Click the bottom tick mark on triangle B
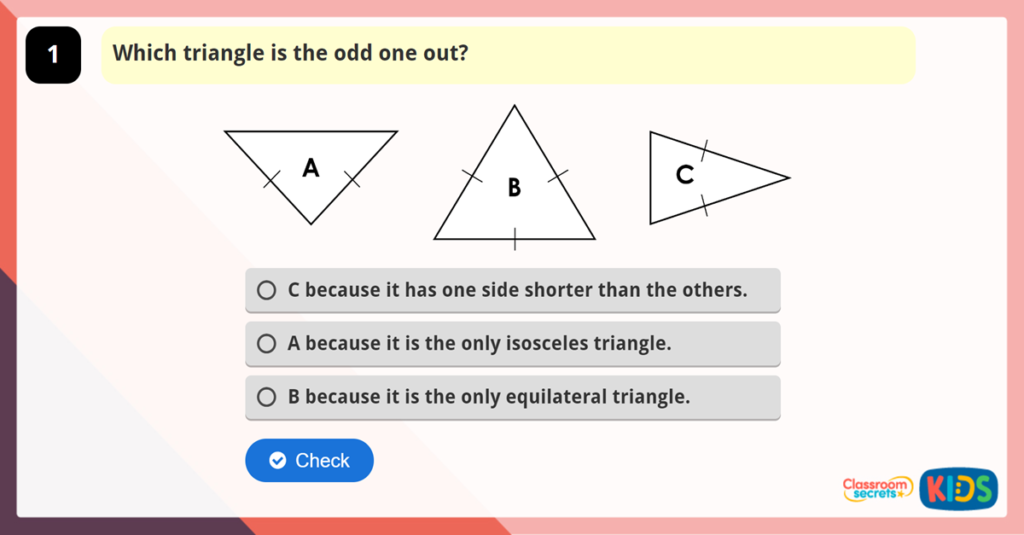The width and height of the screenshot is (1024, 535). (515, 239)
